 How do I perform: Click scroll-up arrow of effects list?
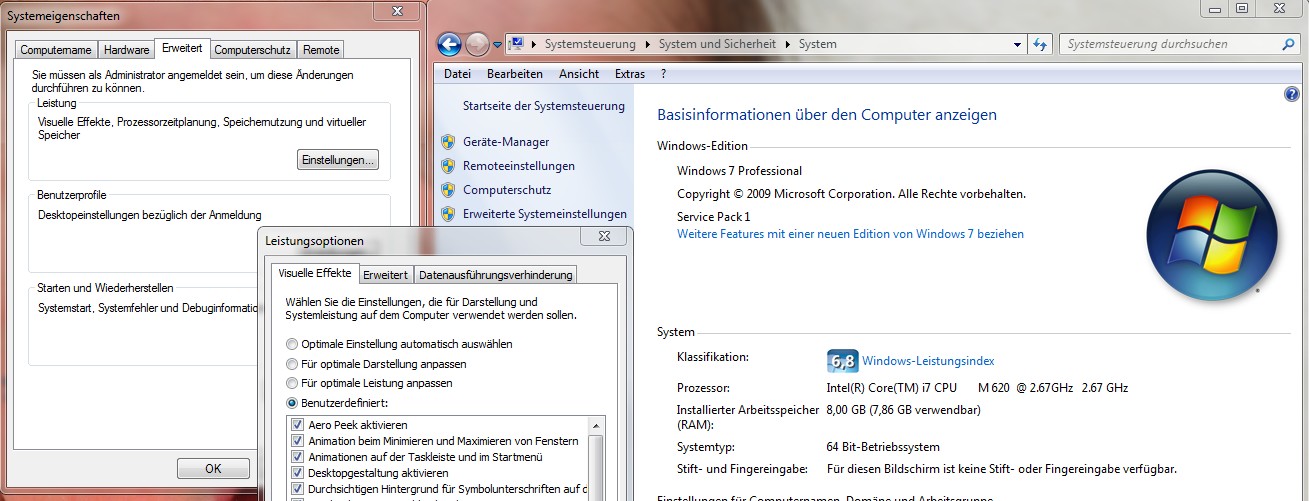pyautogui.click(x=596, y=424)
